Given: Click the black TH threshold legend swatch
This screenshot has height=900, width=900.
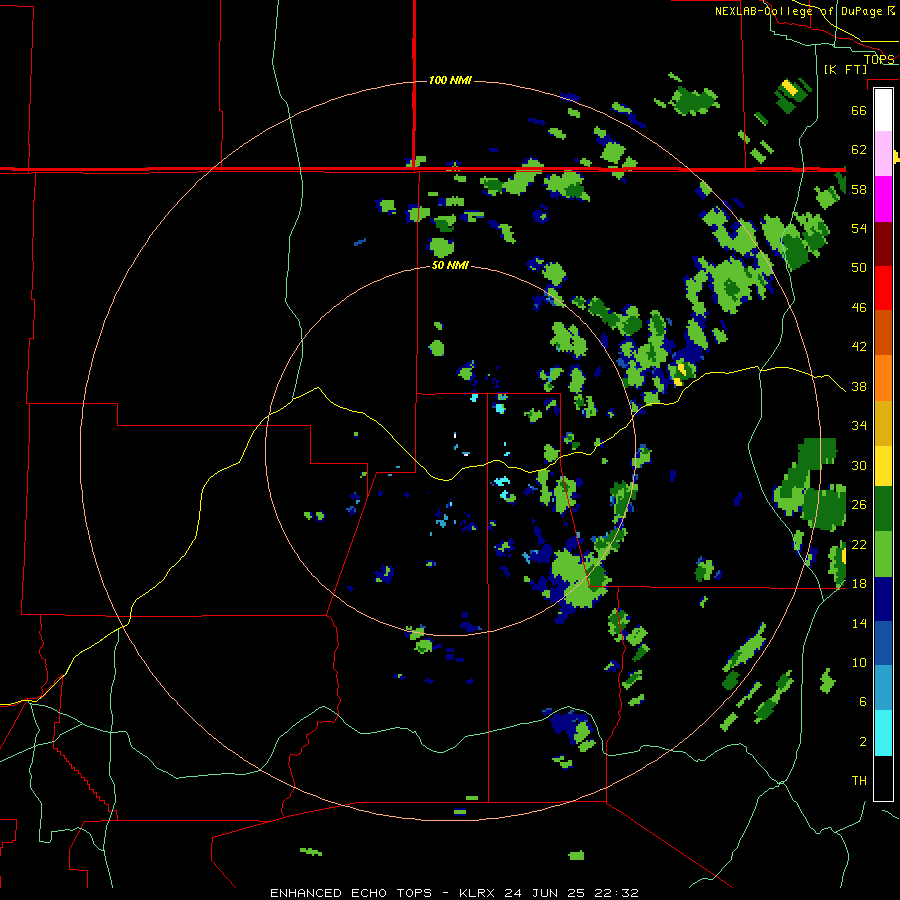Looking at the screenshot, I should pyautogui.click(x=883, y=778).
